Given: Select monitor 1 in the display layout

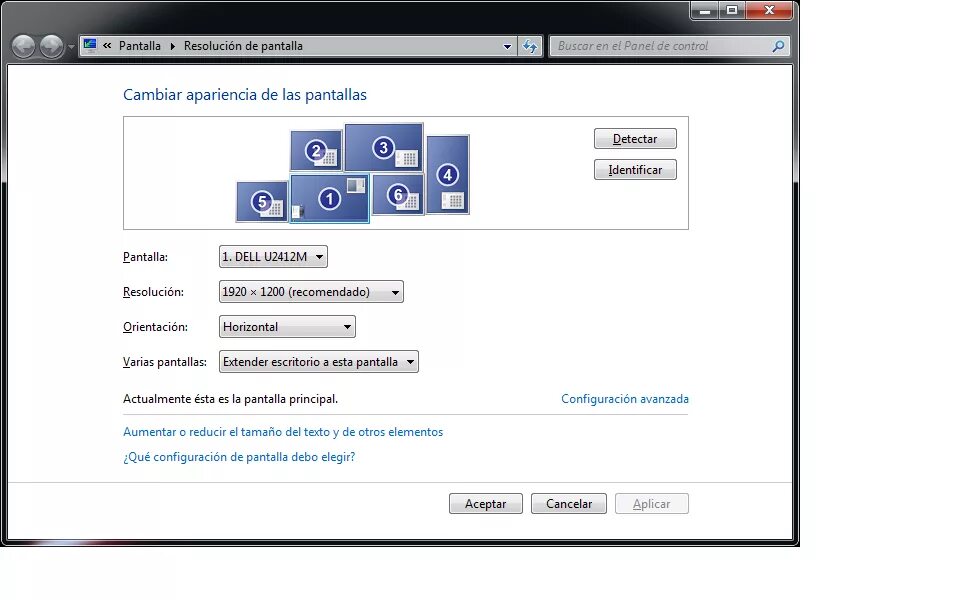Looking at the screenshot, I should [x=329, y=198].
